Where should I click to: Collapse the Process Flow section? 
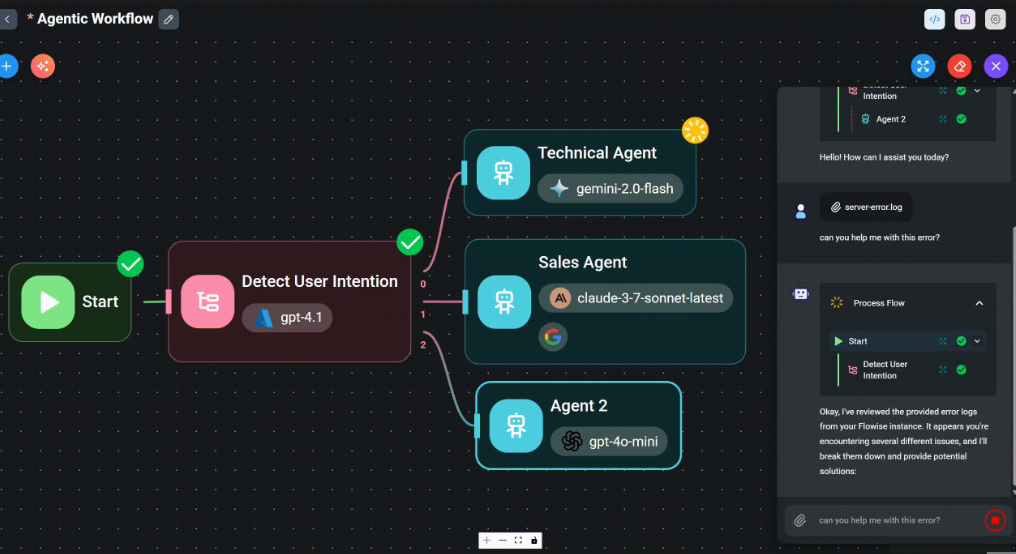tap(979, 303)
